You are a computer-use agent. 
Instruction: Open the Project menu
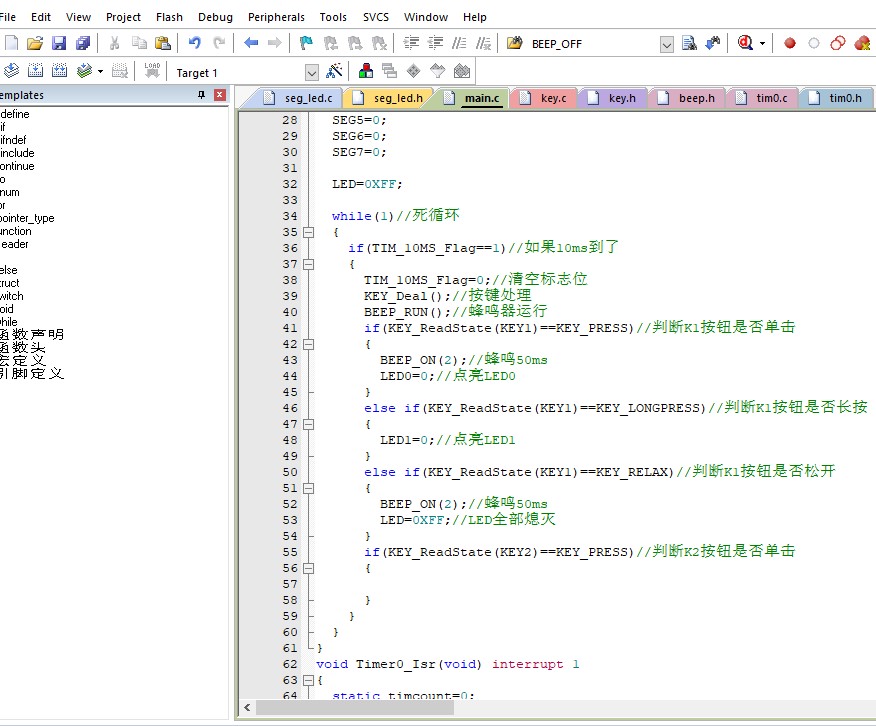123,17
